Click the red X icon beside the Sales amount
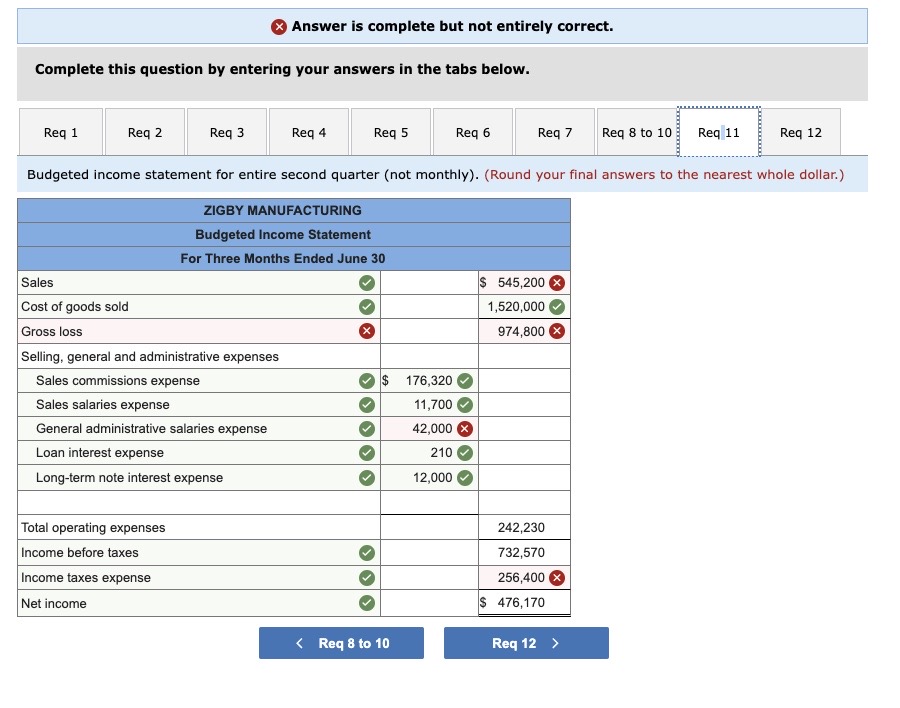 (x=559, y=282)
